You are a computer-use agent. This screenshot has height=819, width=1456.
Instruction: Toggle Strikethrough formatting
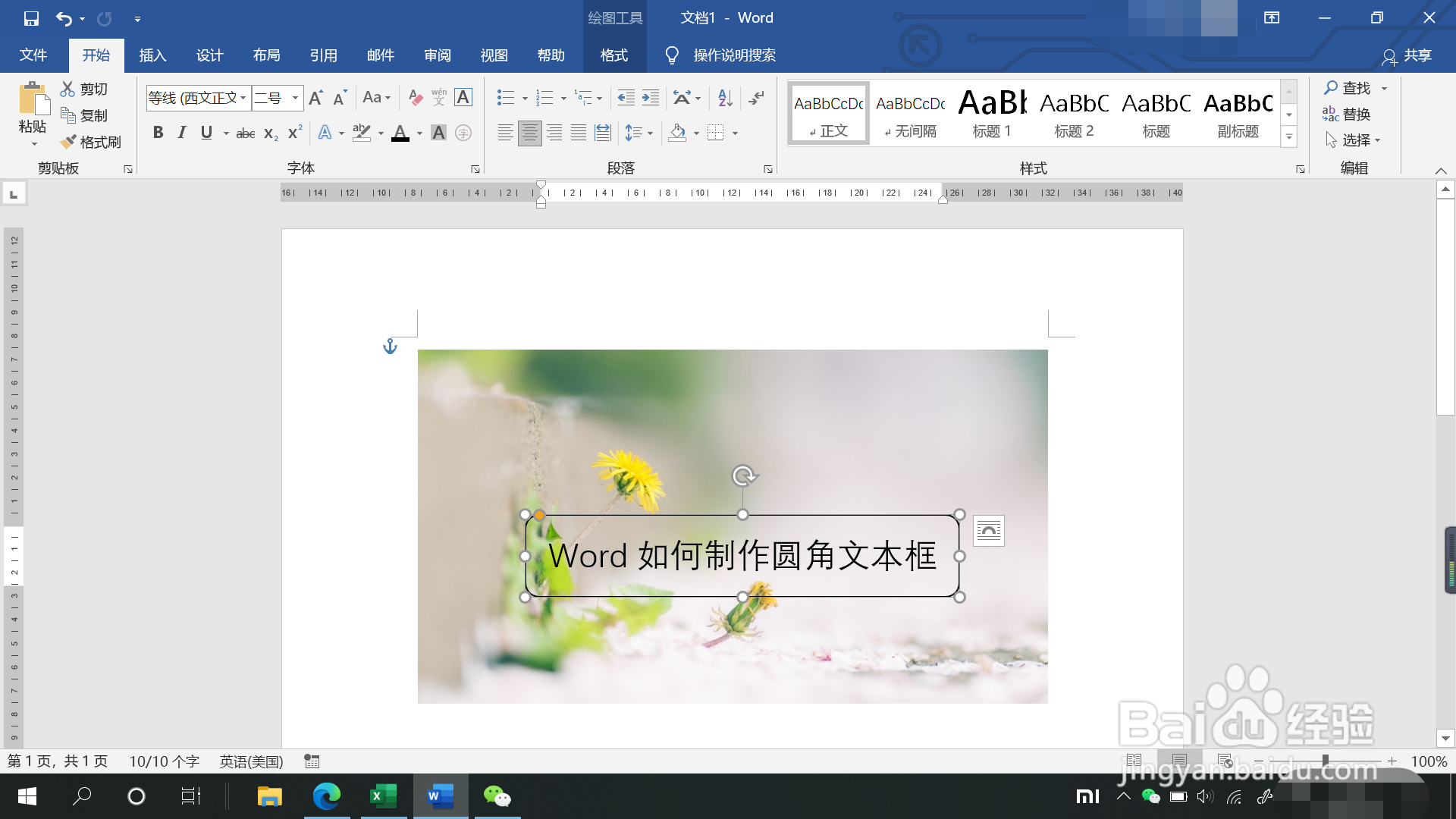click(246, 133)
